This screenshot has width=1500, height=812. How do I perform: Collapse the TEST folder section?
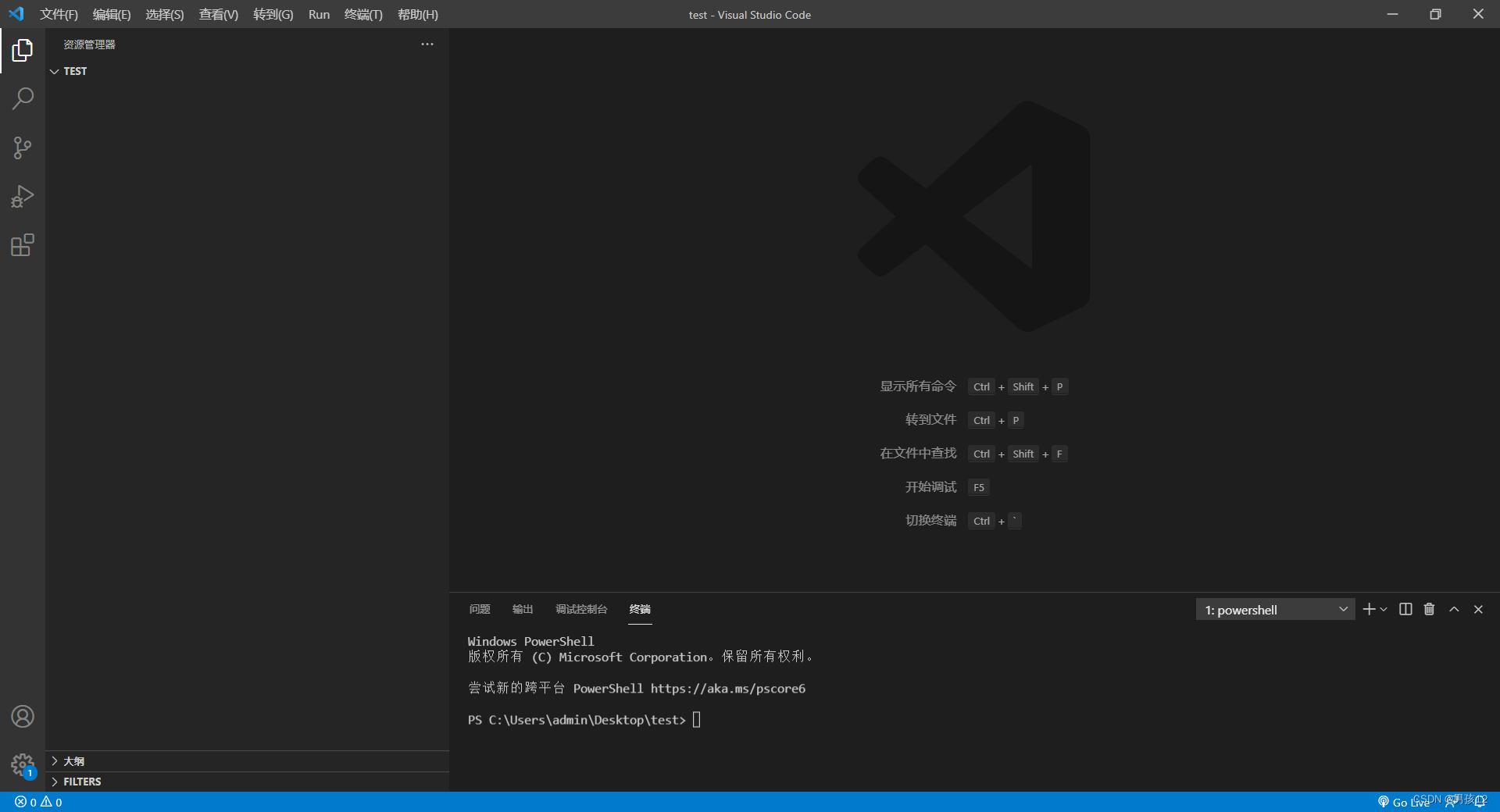coord(247,71)
